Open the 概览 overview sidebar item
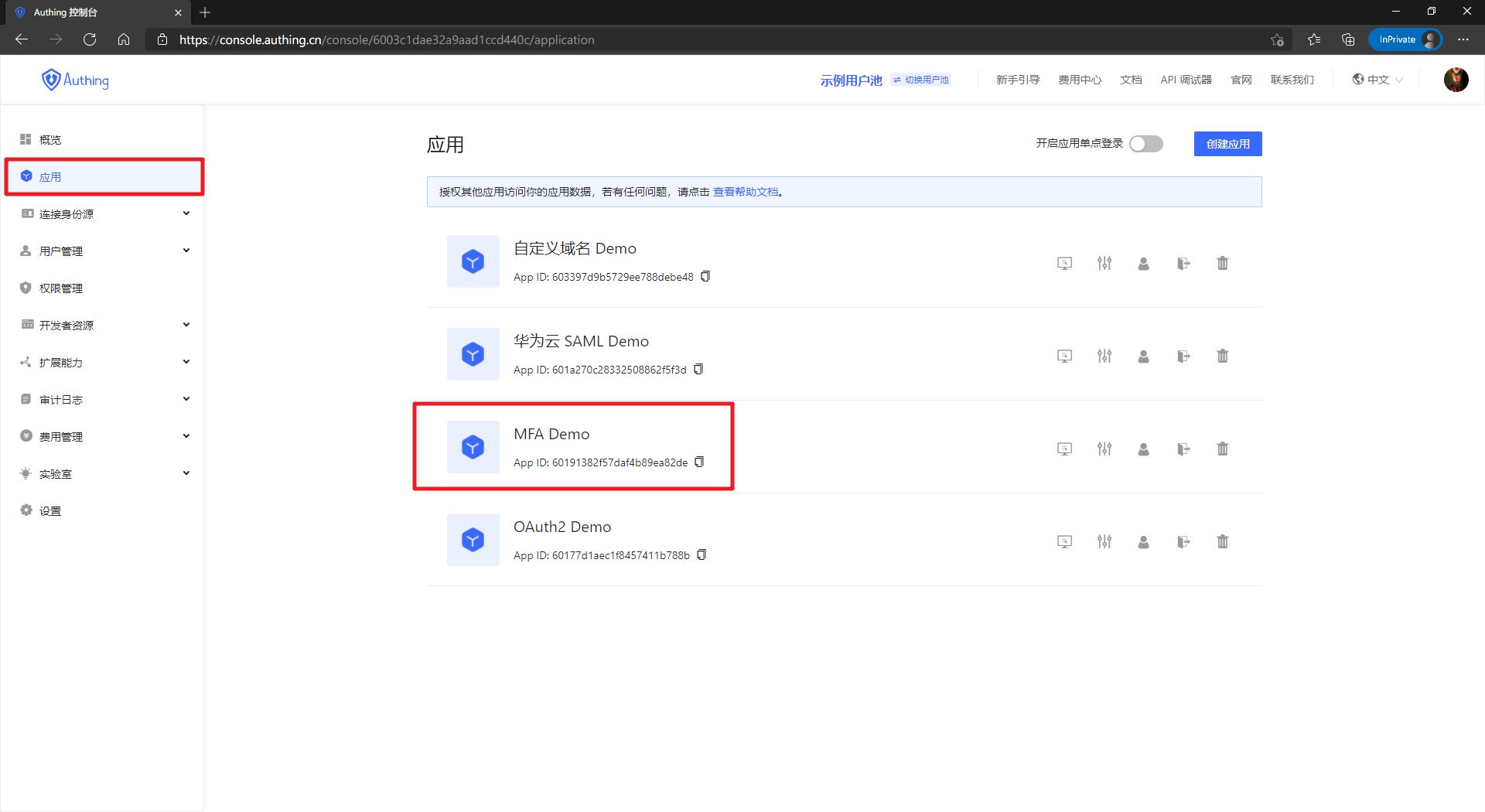 click(102, 140)
